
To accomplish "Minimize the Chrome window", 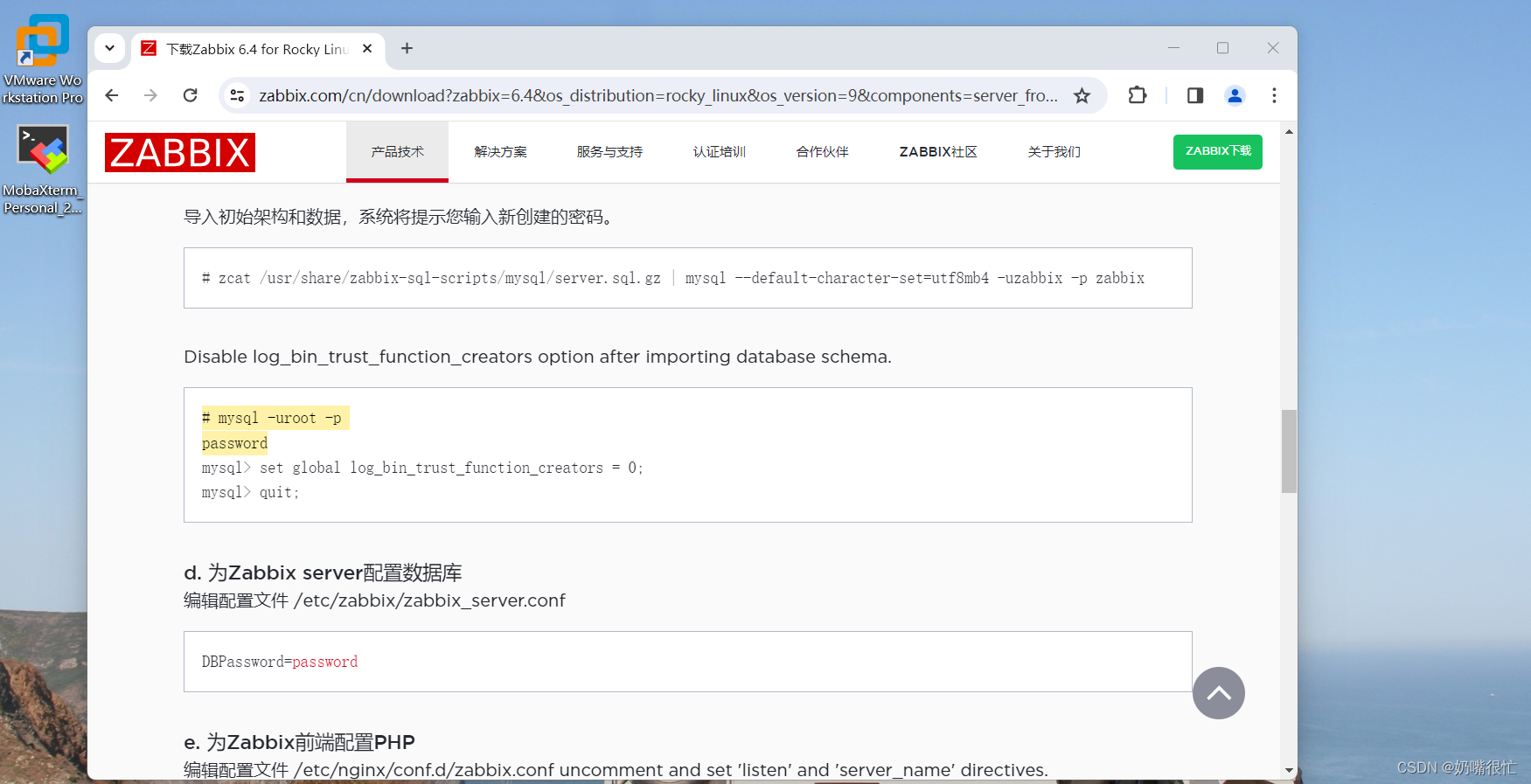I will tap(1173, 48).
